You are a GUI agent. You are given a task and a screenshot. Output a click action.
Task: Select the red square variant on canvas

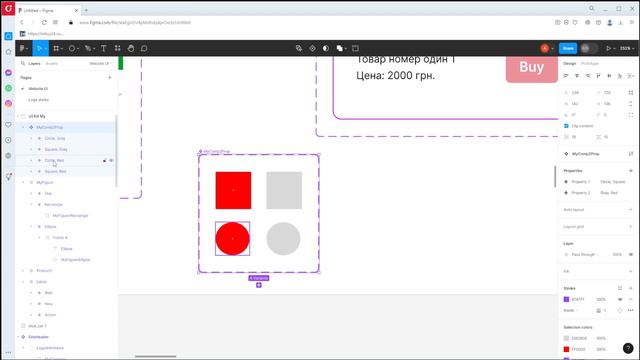pos(233,190)
